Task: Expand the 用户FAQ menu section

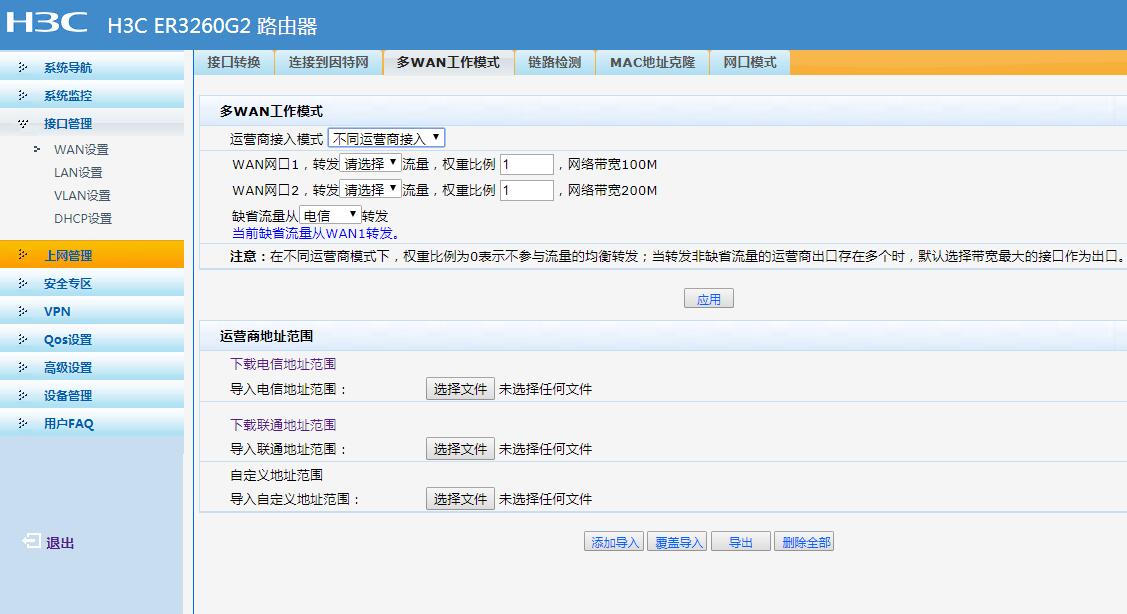Action: click(92, 423)
